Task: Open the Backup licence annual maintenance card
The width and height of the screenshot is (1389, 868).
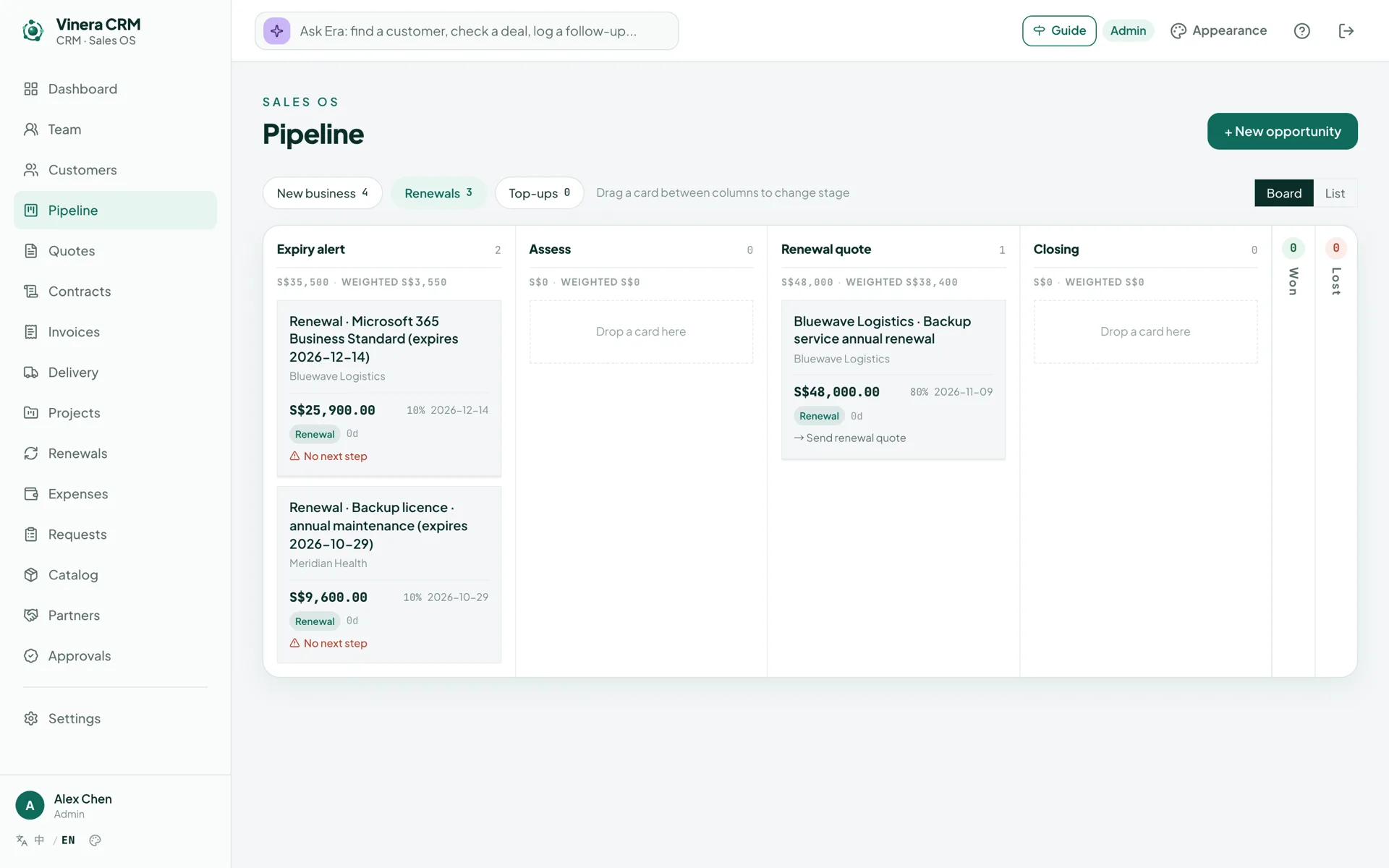Action: pos(388,574)
